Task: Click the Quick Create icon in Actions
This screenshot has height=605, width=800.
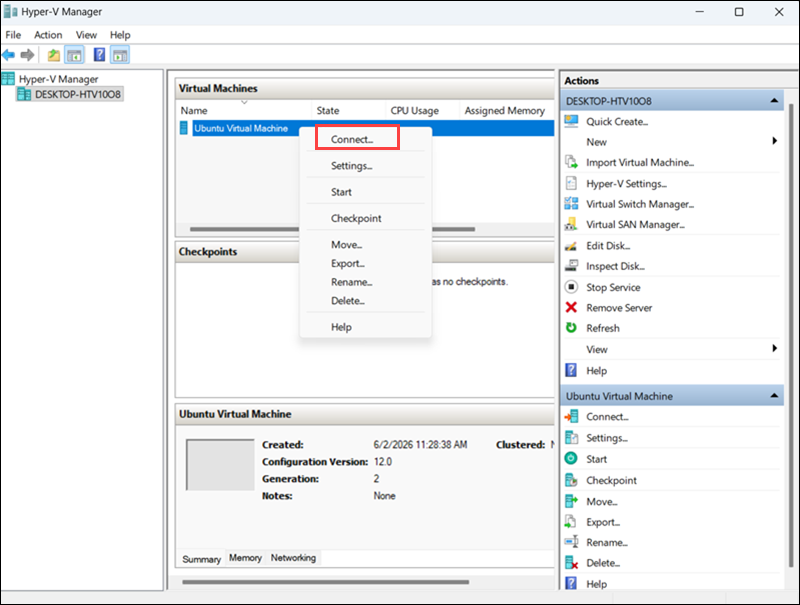Action: [x=571, y=121]
